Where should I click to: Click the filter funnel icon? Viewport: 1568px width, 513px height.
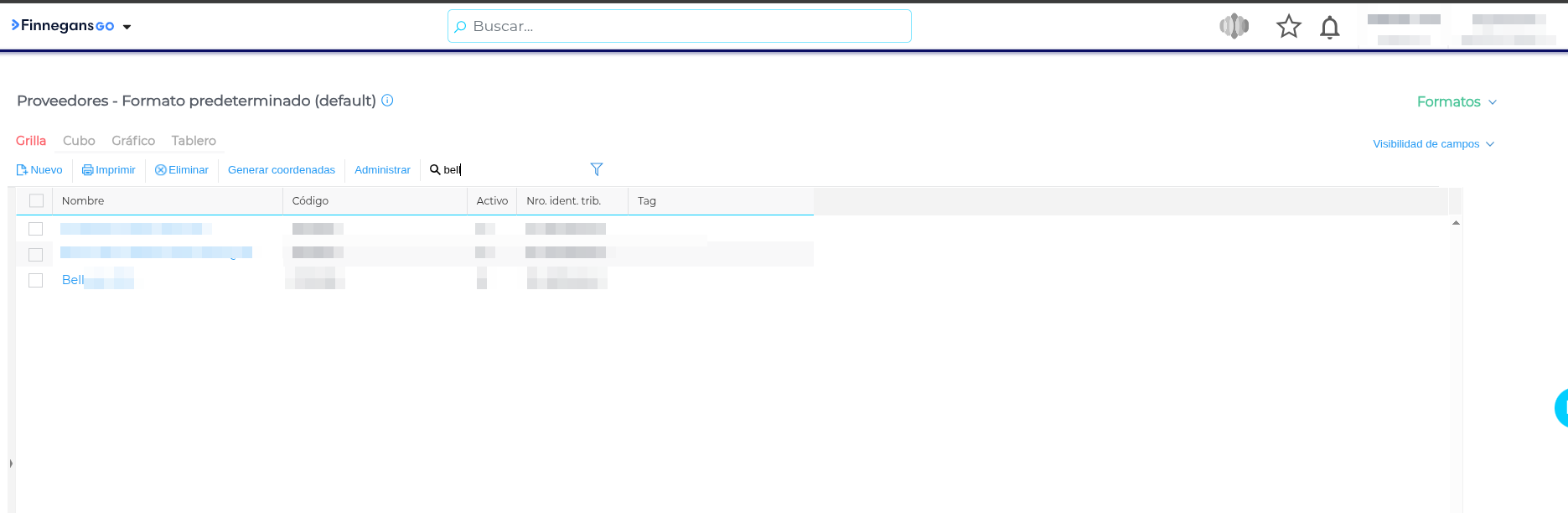pos(597,169)
